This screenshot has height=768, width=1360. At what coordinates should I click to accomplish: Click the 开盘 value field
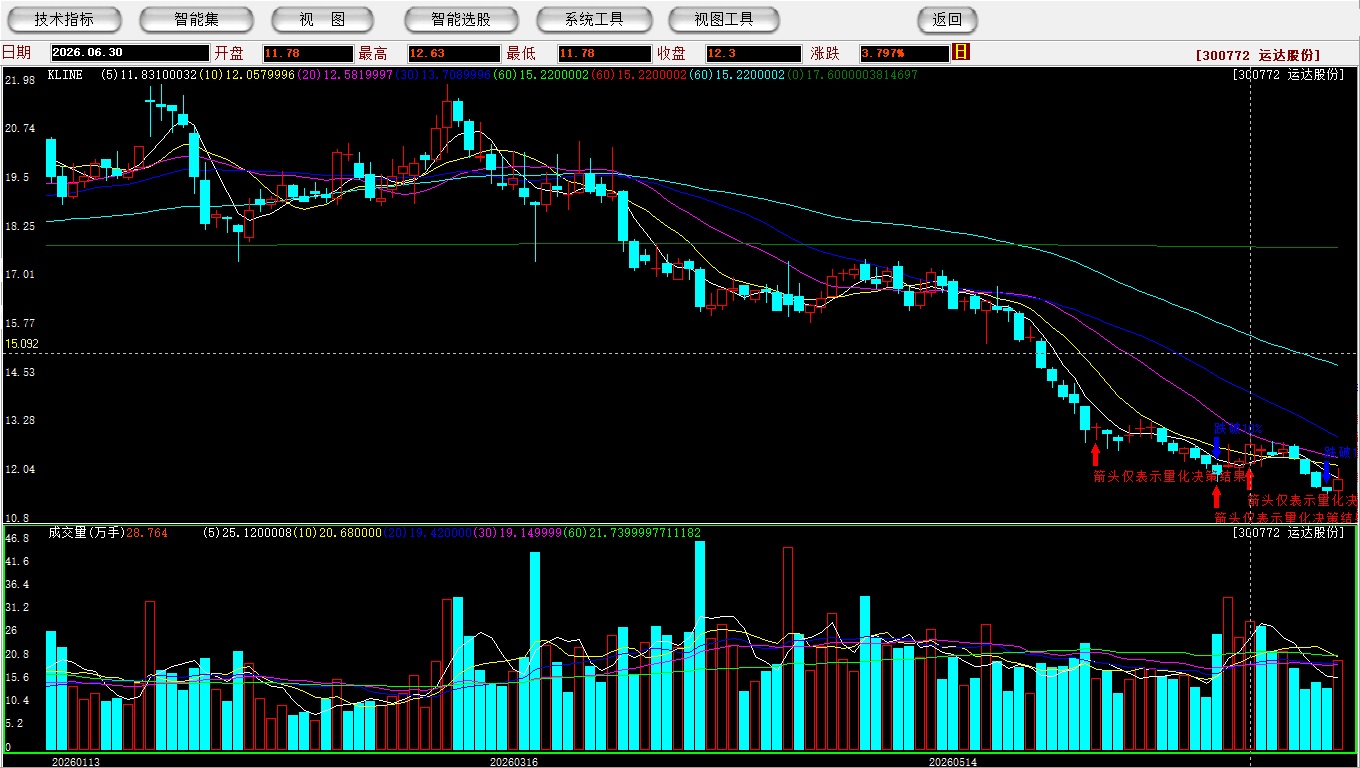pos(308,54)
